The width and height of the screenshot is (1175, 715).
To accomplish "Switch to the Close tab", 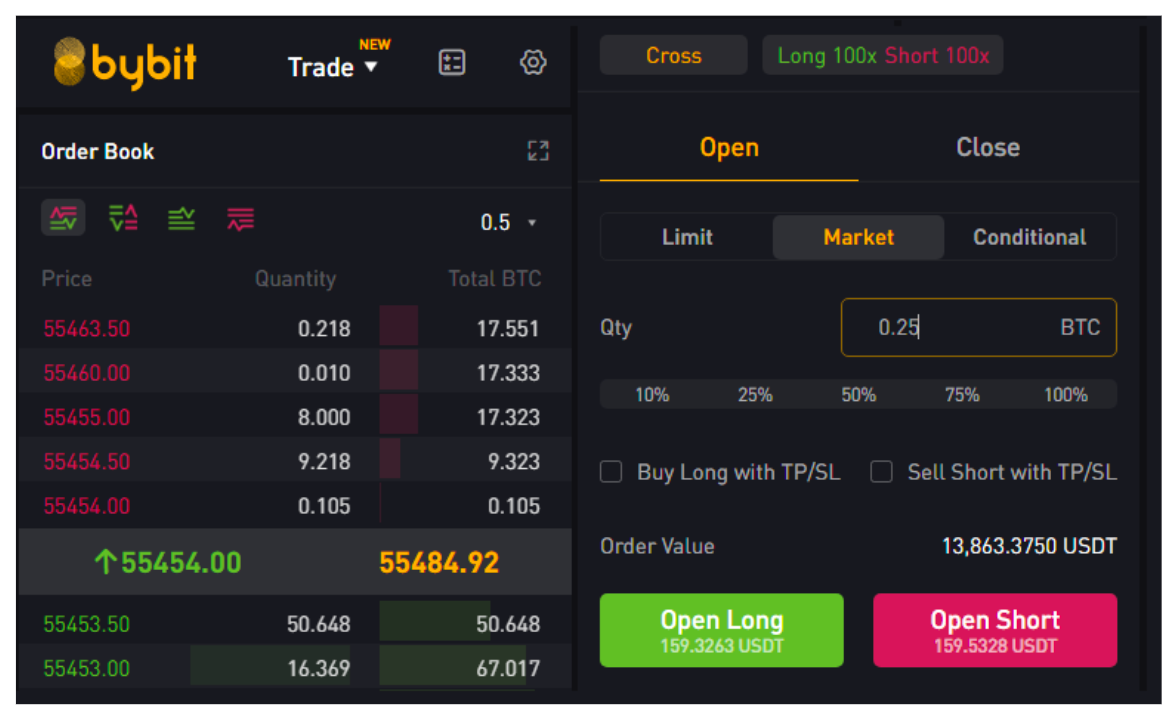I will pos(987,148).
